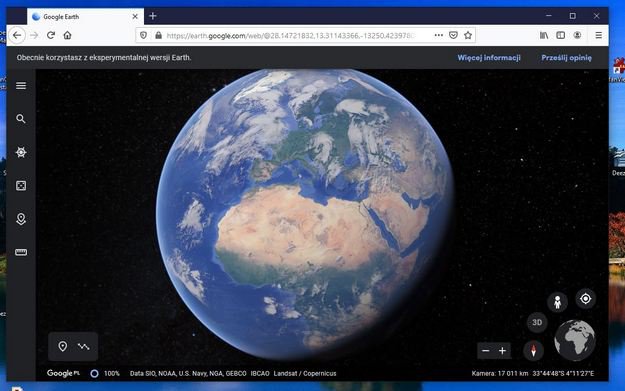Viewport: 625px width, 391px height.
Task: Open the Google Earth hamburger menu
Action: 21,86
